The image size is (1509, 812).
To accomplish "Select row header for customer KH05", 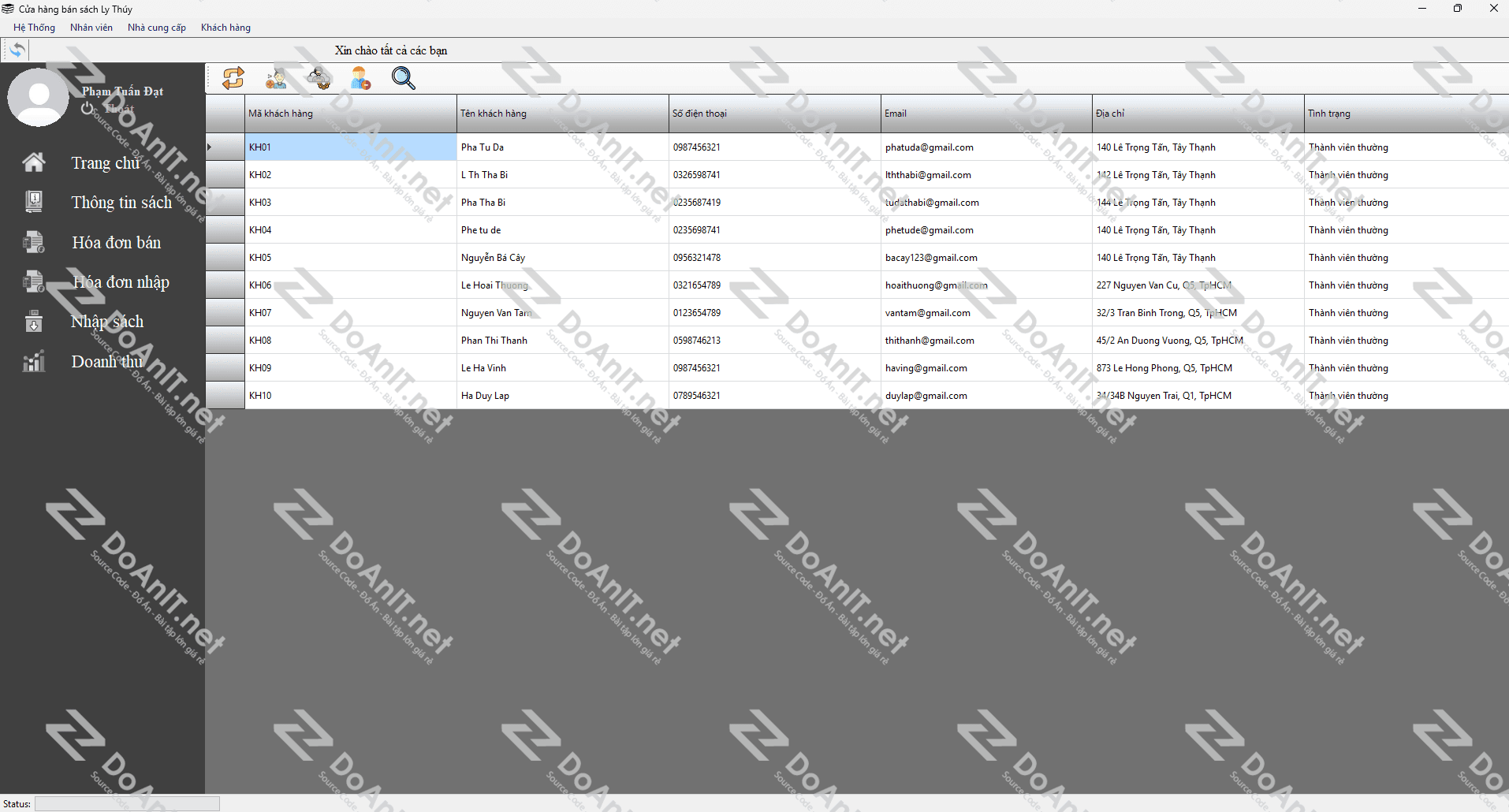I will [225, 257].
